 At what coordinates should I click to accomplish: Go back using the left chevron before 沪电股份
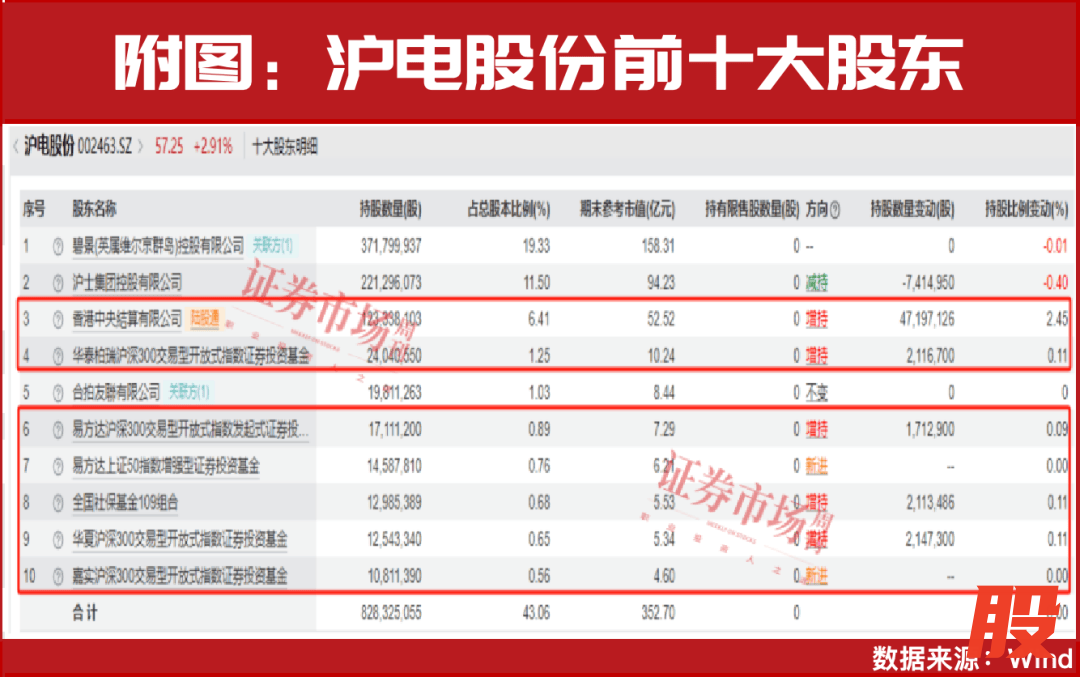(15, 146)
